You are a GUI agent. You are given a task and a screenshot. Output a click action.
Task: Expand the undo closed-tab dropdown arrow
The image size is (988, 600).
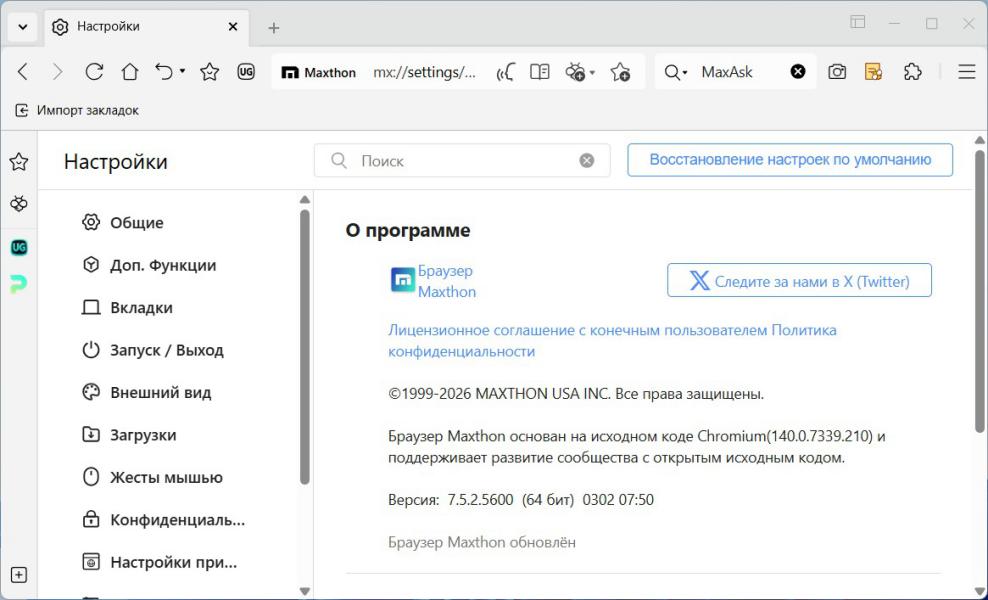pyautogui.click(x=182, y=72)
